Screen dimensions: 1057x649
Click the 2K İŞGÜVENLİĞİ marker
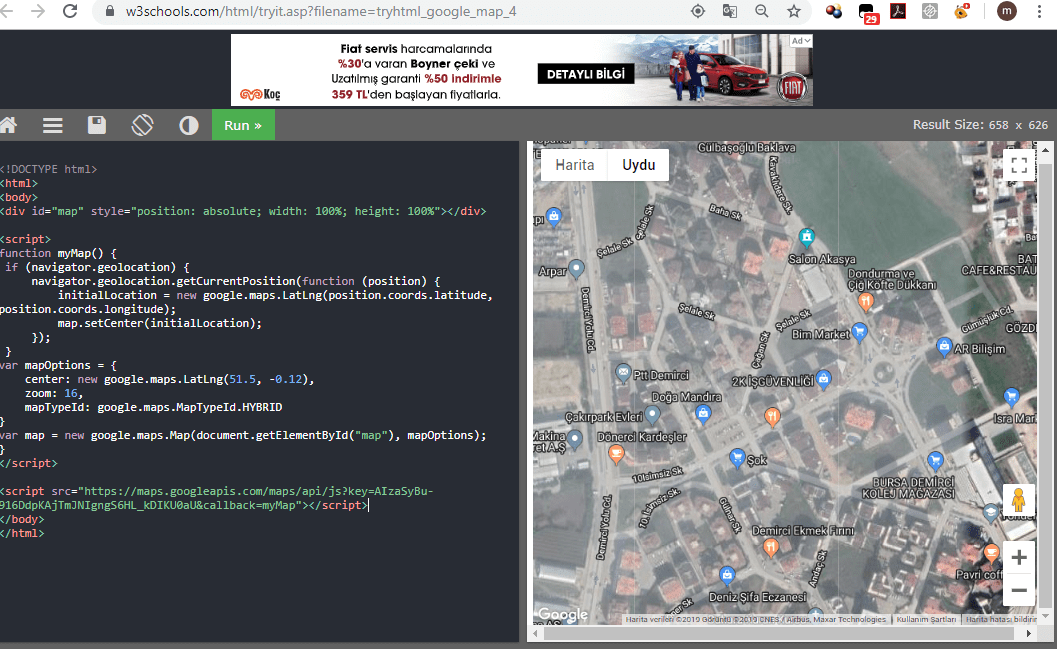(824, 379)
